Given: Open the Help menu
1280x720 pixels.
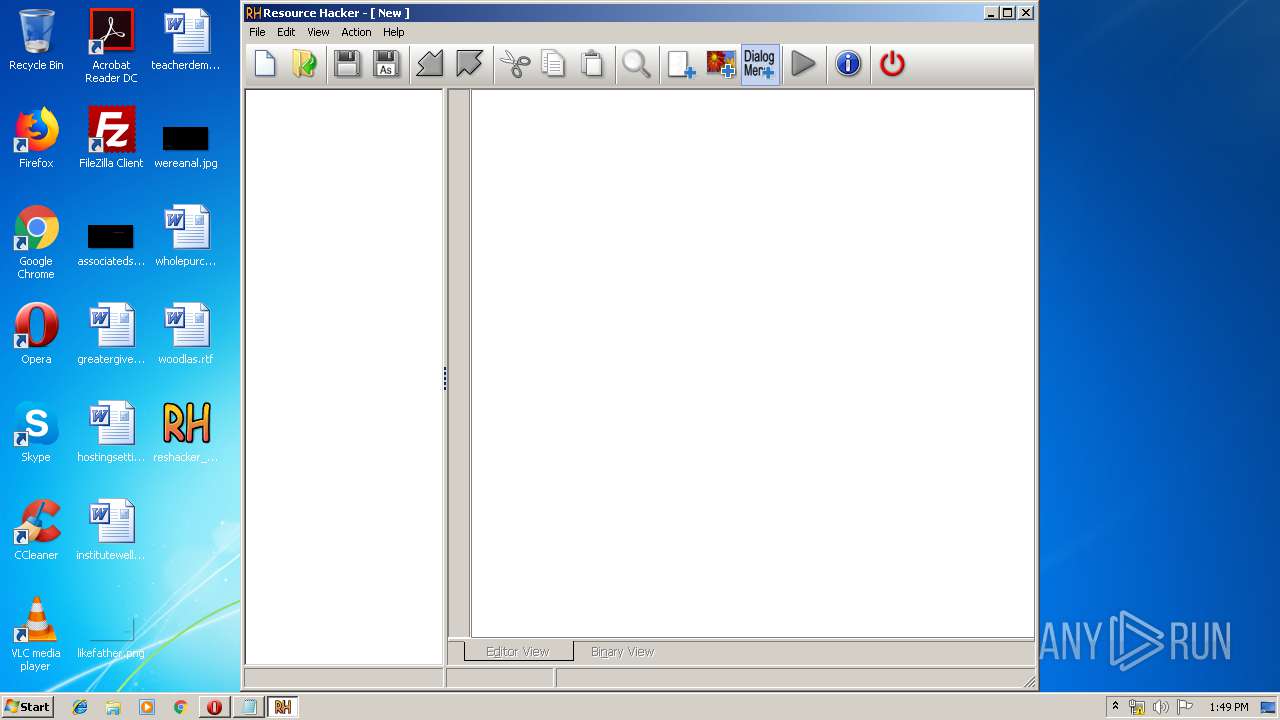Looking at the screenshot, I should pyautogui.click(x=394, y=32).
